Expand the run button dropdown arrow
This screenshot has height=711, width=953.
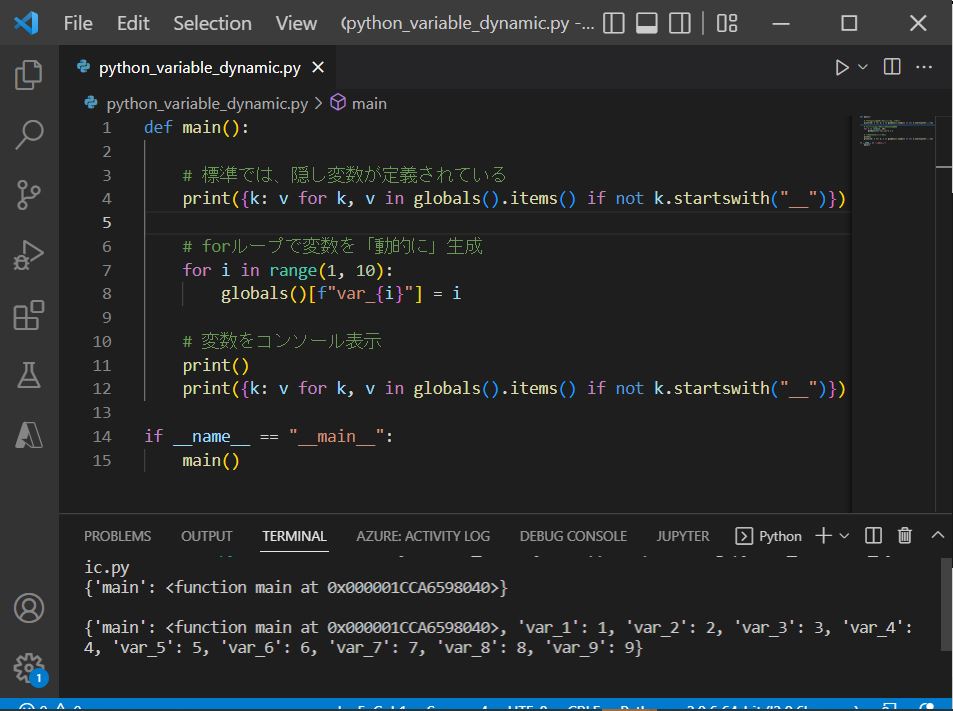point(863,67)
